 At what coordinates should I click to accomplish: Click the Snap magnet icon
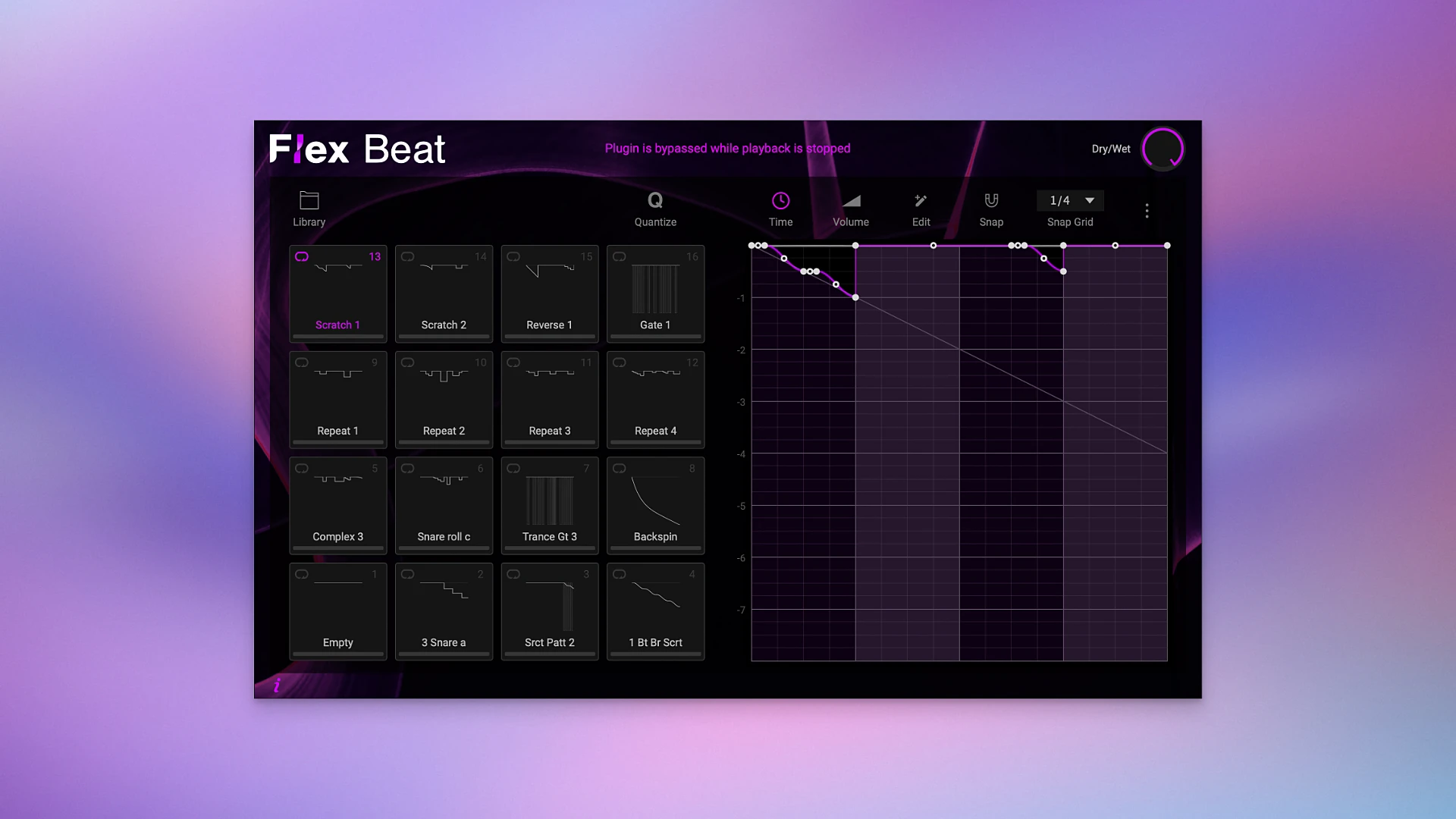pos(991,200)
